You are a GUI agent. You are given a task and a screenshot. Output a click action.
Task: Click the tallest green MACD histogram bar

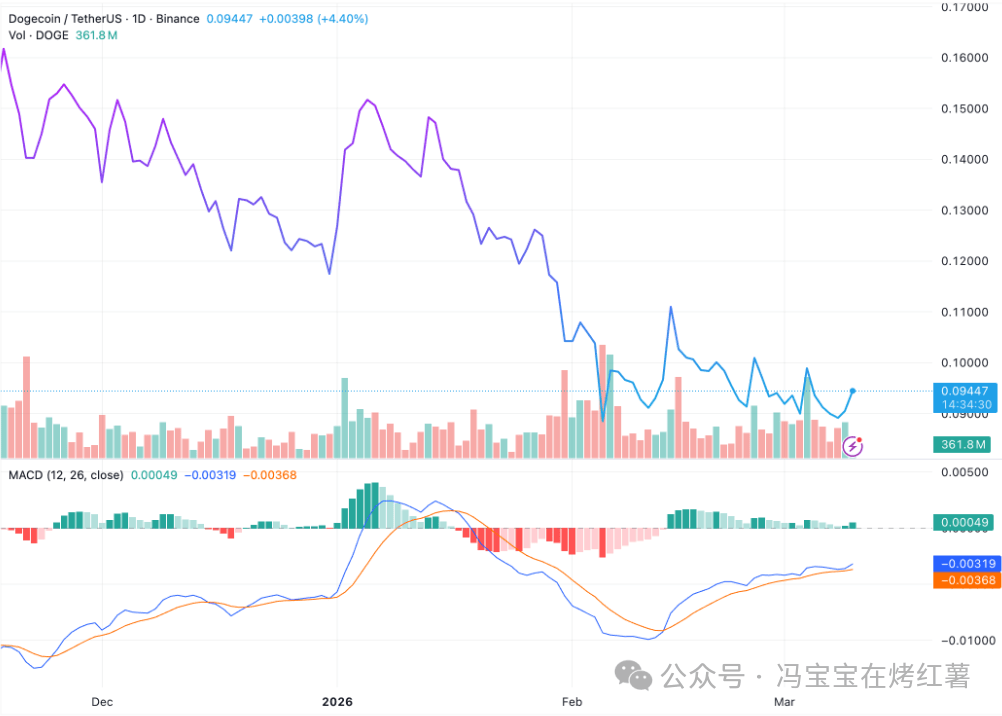pos(371,505)
